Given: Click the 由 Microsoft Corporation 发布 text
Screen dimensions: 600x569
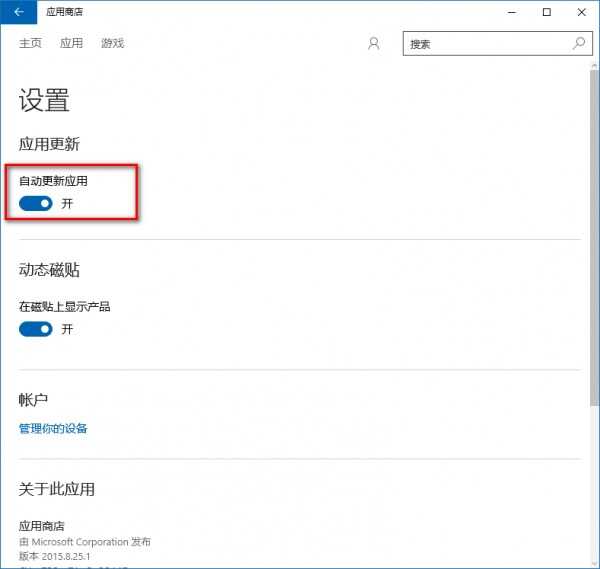Looking at the screenshot, I should tap(85, 541).
